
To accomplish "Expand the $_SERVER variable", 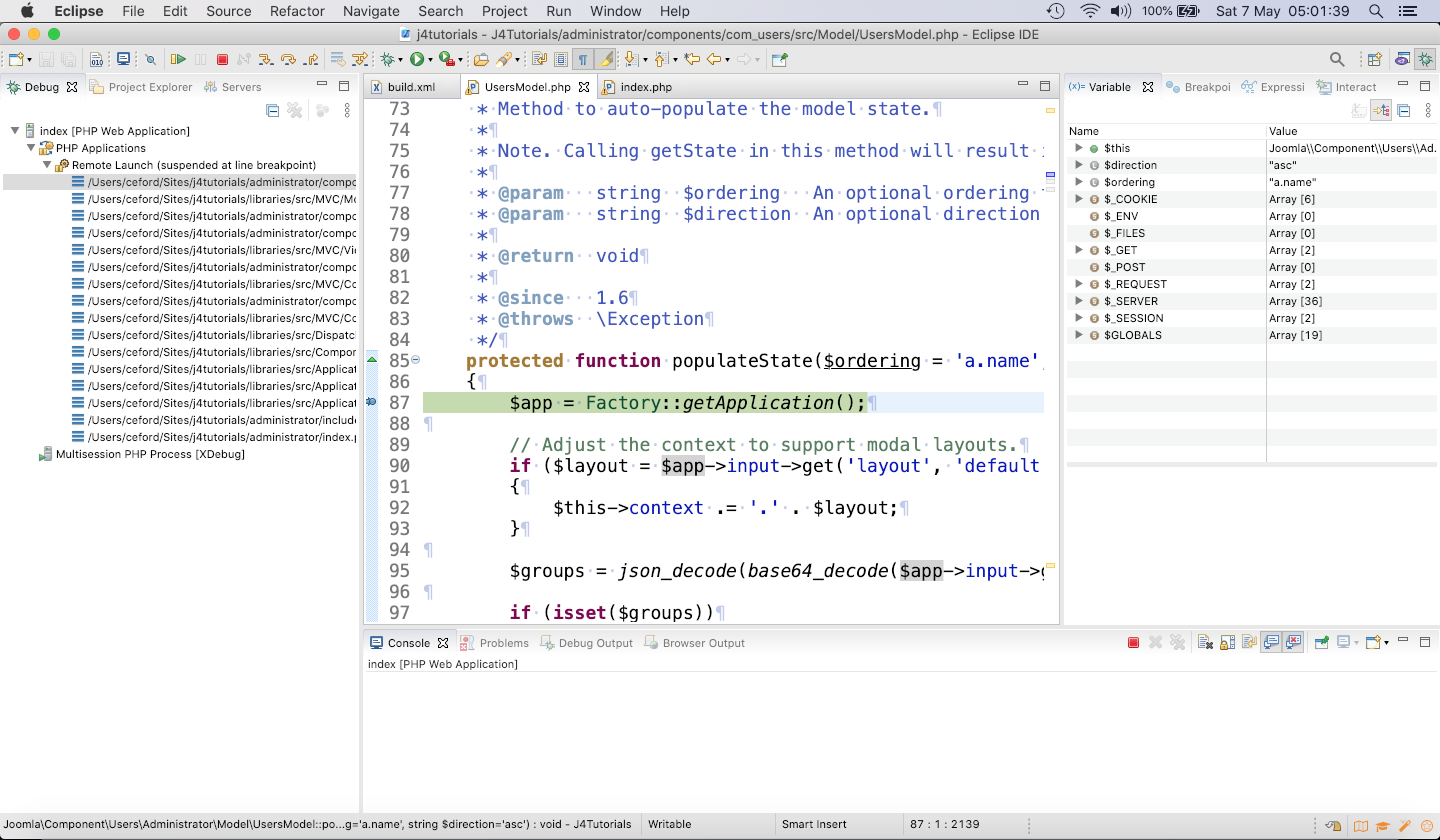I will (x=1079, y=301).
